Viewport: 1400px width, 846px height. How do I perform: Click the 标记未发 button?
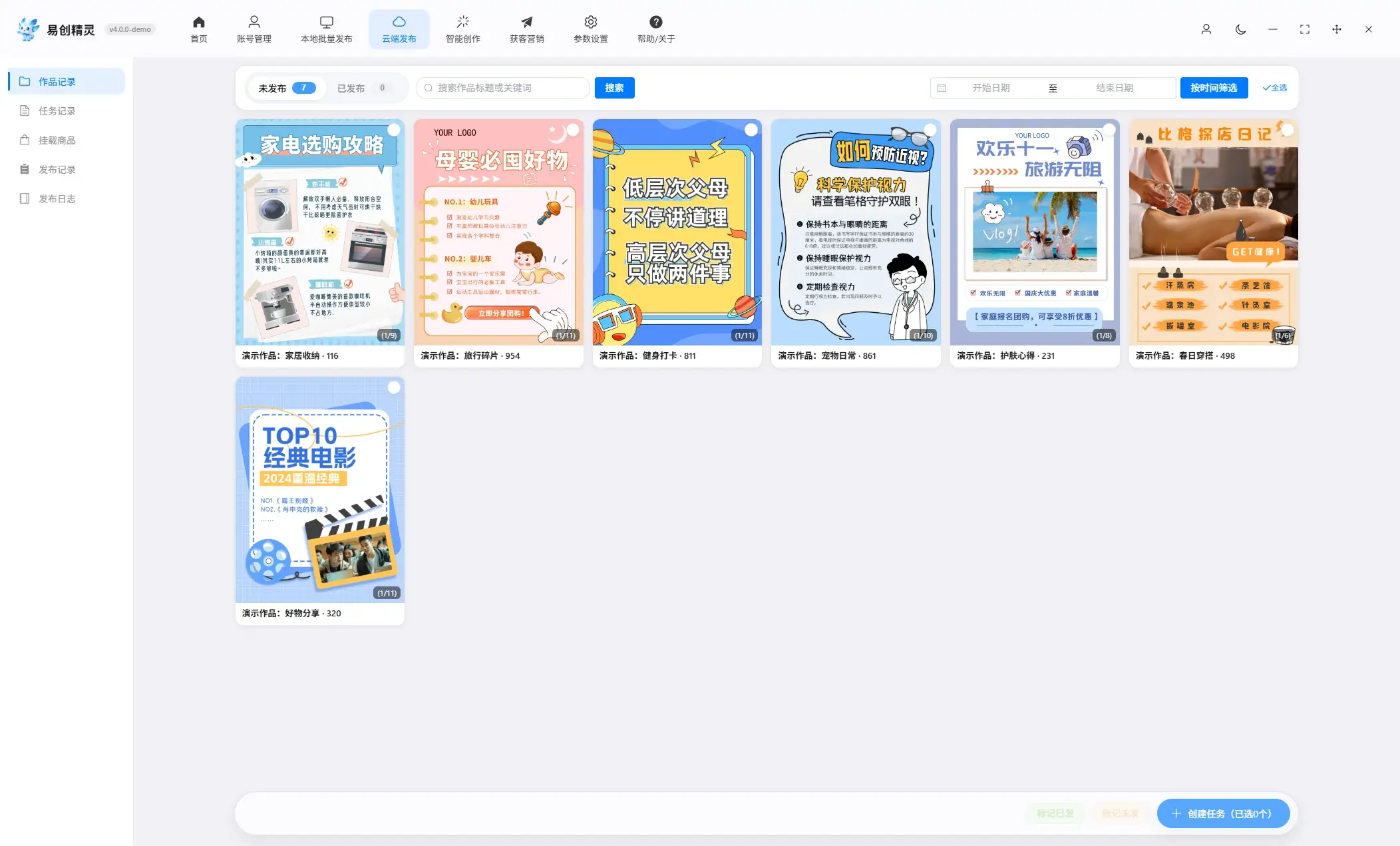pyautogui.click(x=1120, y=813)
